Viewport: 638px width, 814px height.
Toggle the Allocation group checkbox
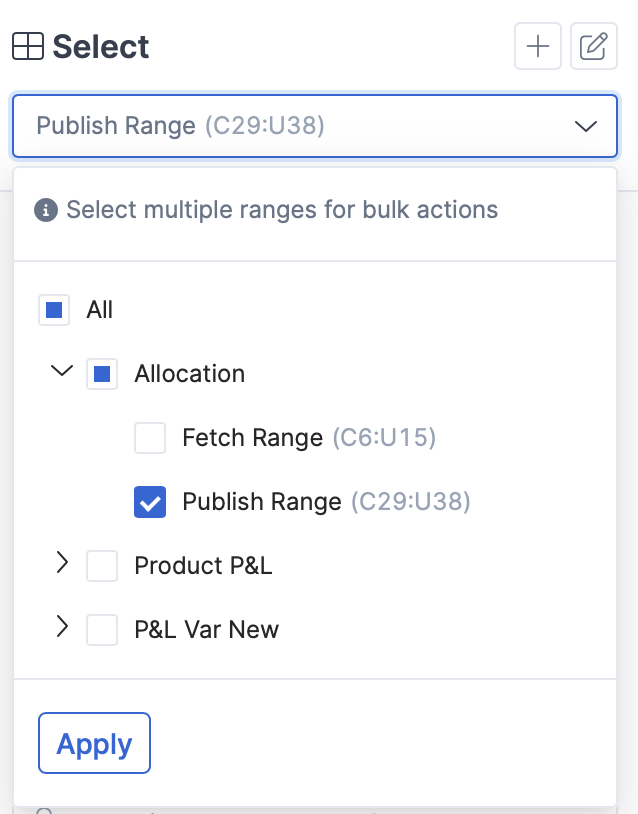click(102, 374)
